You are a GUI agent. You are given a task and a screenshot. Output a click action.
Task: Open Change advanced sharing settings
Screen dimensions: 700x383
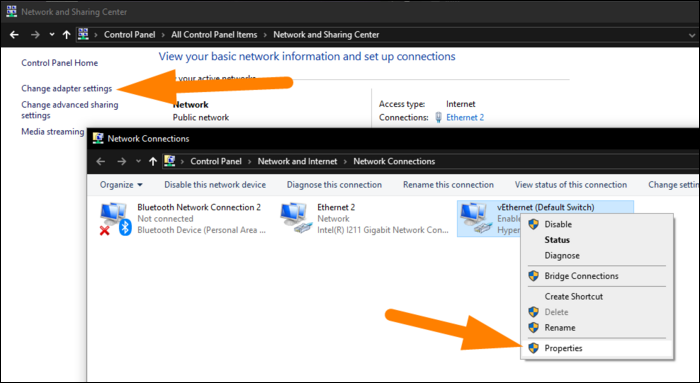[x=70, y=110]
